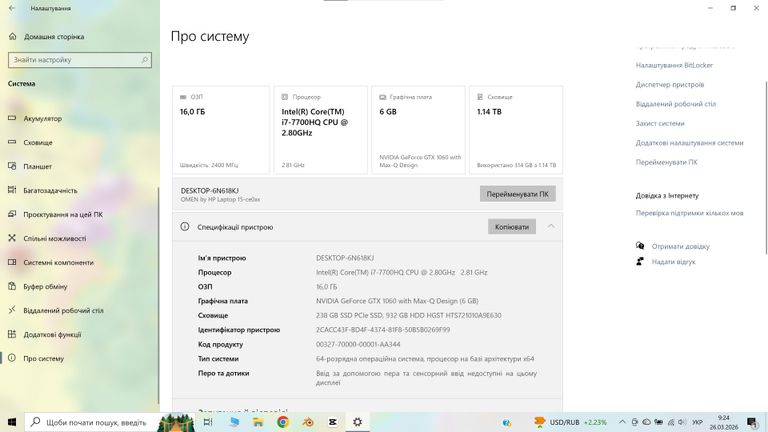768x432 pixels.
Task: Go back using the arrow in the Settings title bar
Action: tap(12, 8)
